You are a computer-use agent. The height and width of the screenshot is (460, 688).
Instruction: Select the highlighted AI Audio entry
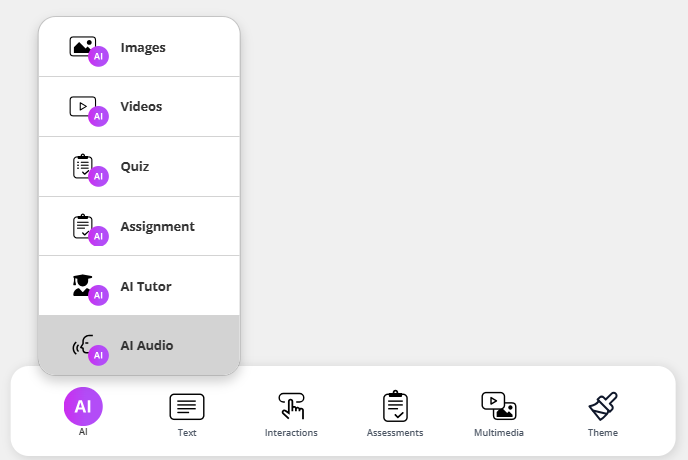coord(139,345)
